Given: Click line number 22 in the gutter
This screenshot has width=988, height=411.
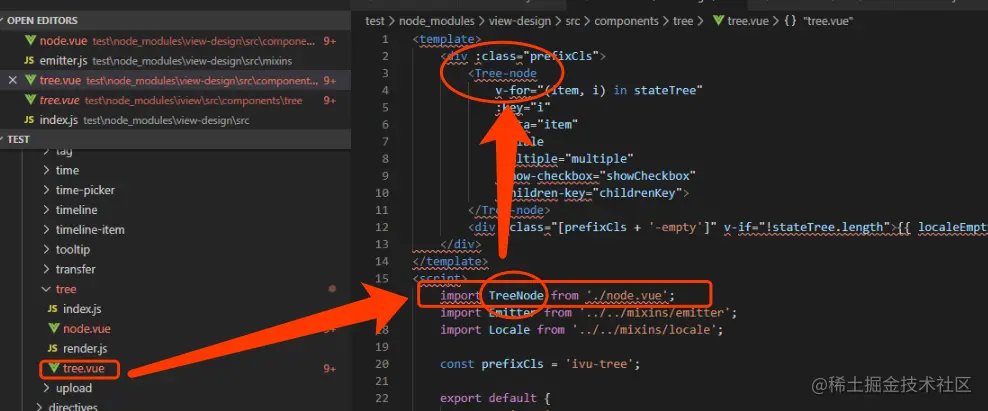Looking at the screenshot, I should click(382, 398).
